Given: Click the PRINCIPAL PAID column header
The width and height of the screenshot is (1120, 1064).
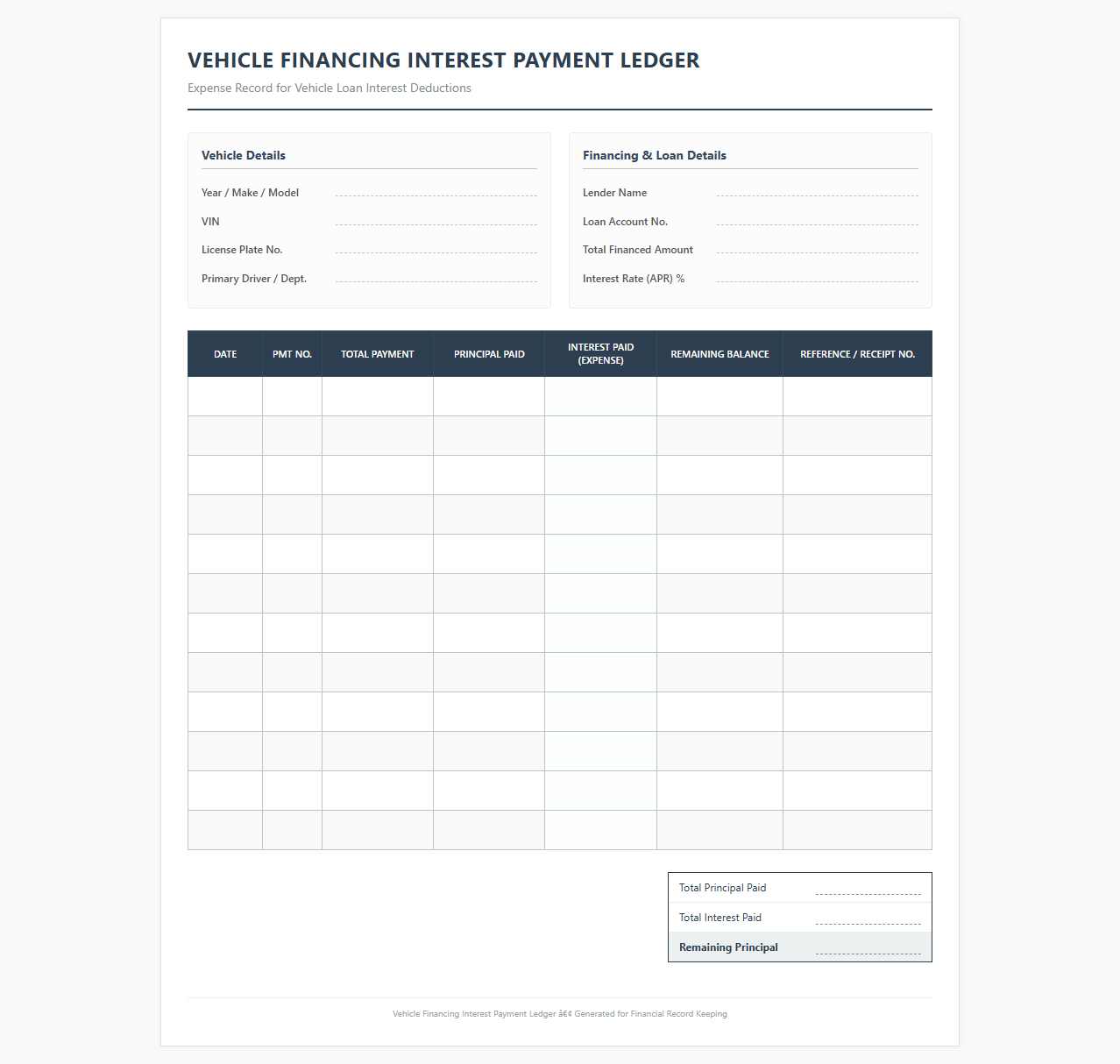Looking at the screenshot, I should pos(489,354).
